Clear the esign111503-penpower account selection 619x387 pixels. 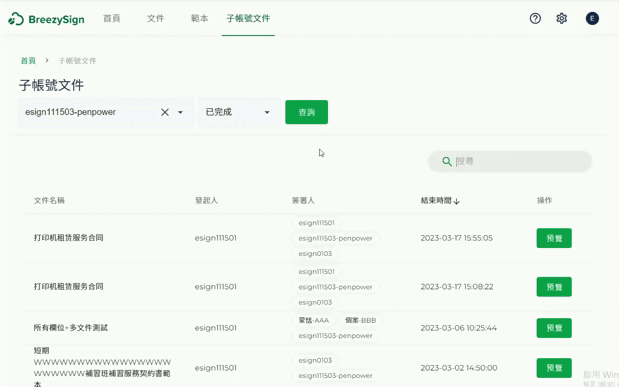click(165, 112)
